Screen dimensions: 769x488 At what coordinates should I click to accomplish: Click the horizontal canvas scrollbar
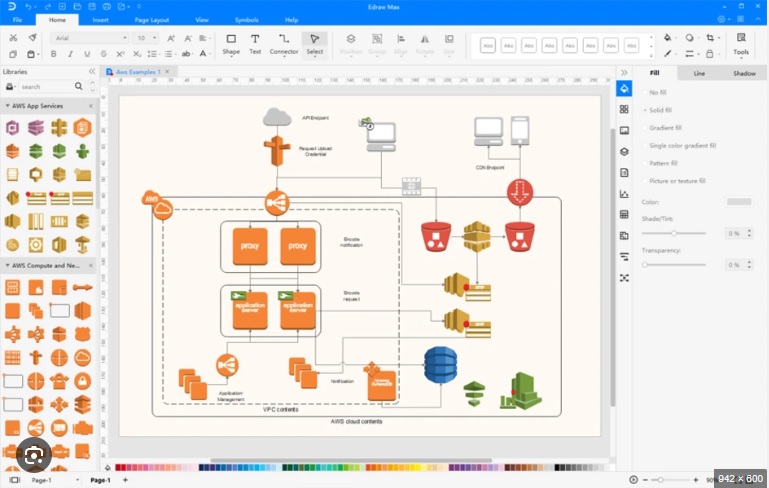(x=351, y=460)
